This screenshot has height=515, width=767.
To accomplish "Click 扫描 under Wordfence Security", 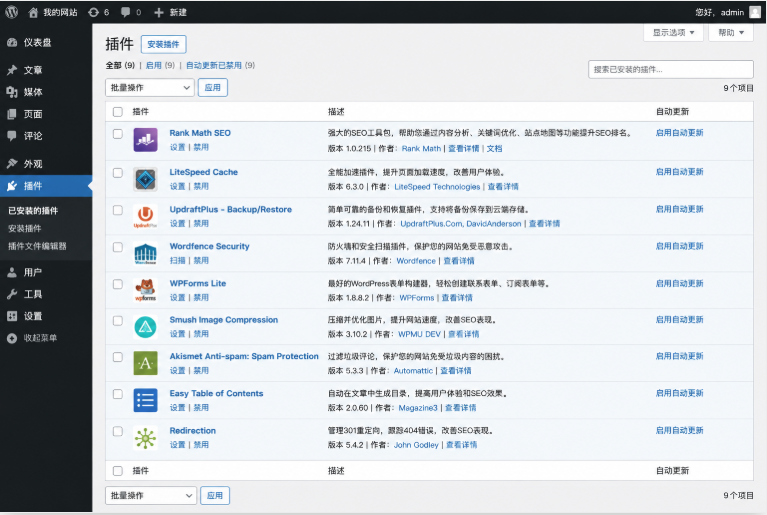I will pyautogui.click(x=178, y=261).
